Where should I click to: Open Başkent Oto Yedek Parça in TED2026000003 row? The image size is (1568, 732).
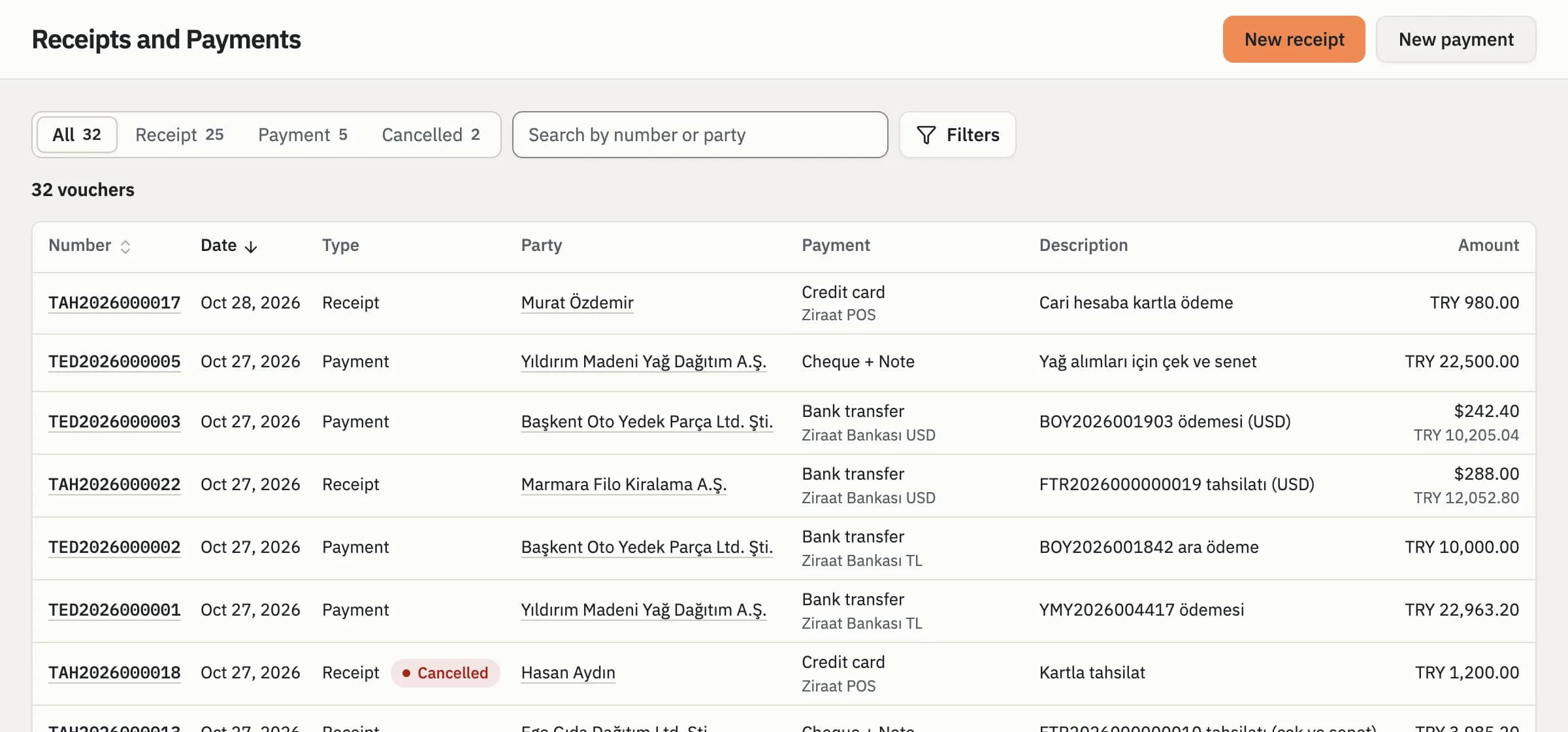[647, 422]
